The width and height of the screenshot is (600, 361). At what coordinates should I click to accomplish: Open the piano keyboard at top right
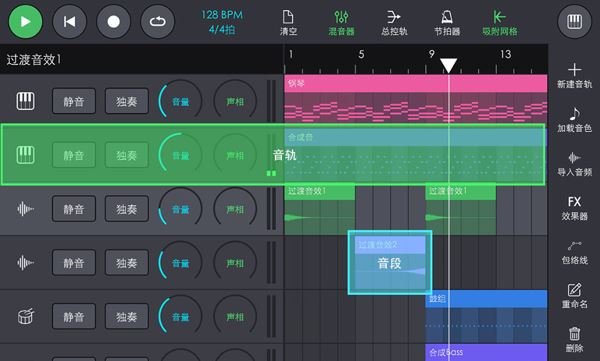click(574, 21)
